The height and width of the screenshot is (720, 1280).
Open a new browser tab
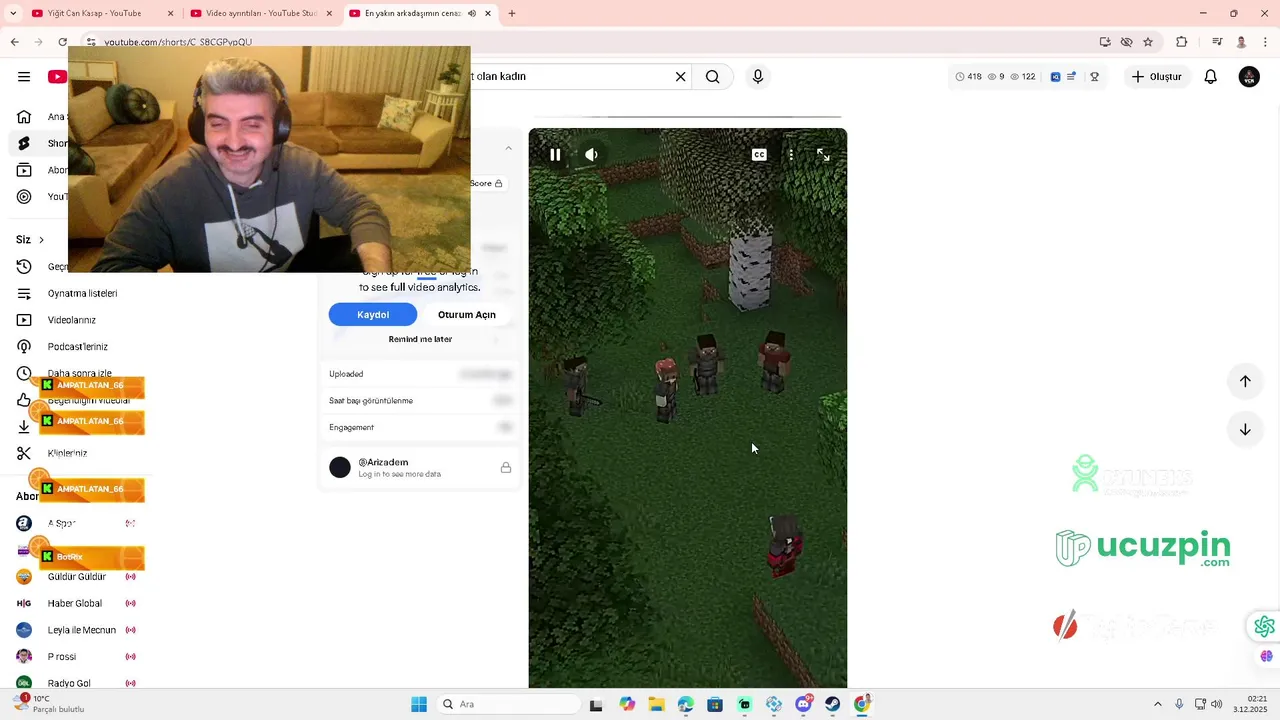[512, 13]
